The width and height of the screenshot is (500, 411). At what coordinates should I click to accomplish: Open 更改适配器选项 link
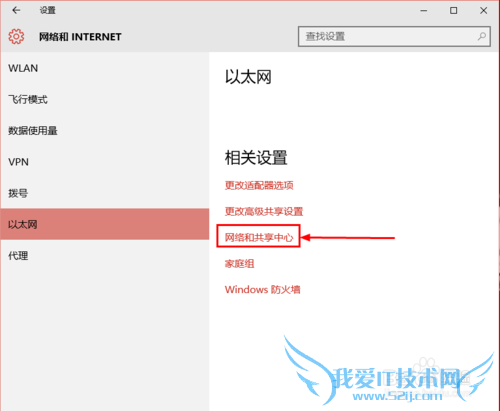[259, 185]
